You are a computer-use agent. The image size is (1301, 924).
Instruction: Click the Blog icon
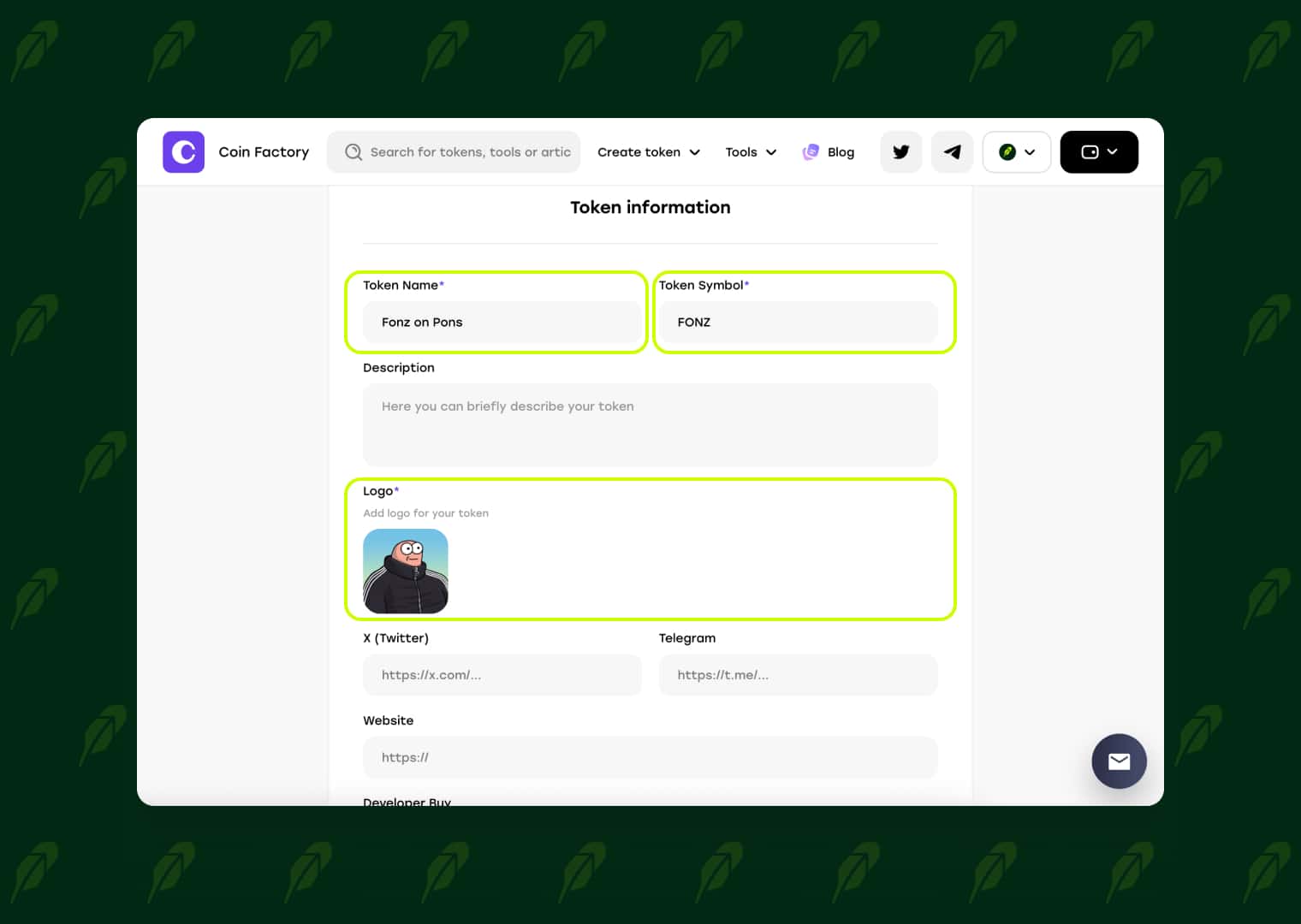(x=811, y=152)
